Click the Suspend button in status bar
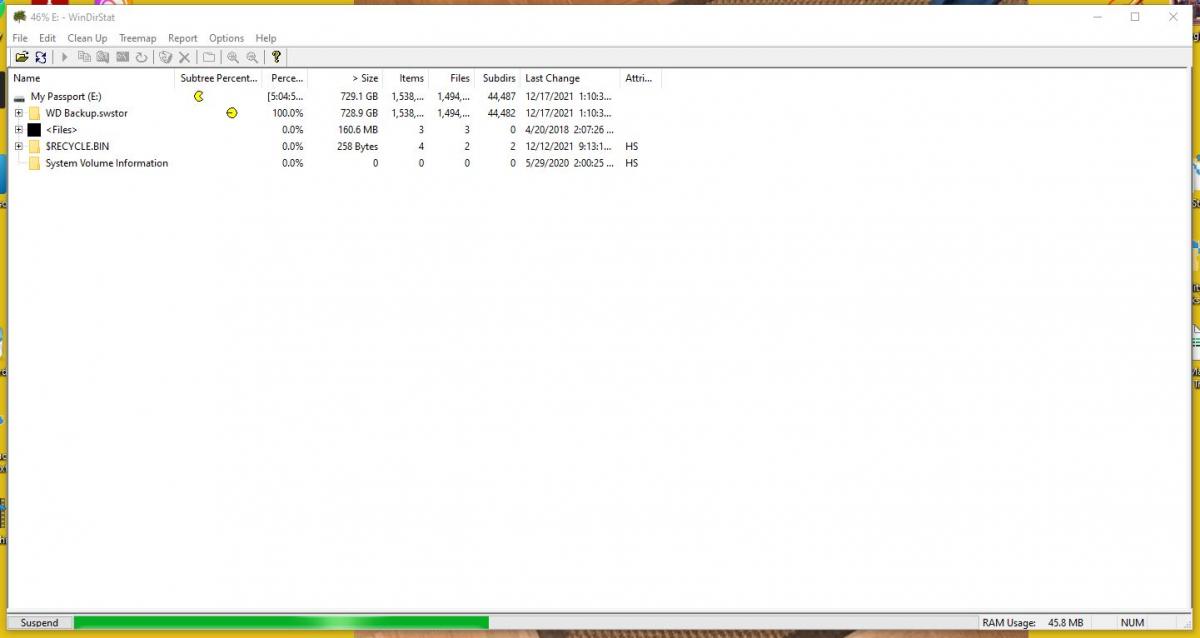Image resolution: width=1200 pixels, height=638 pixels. click(39, 623)
